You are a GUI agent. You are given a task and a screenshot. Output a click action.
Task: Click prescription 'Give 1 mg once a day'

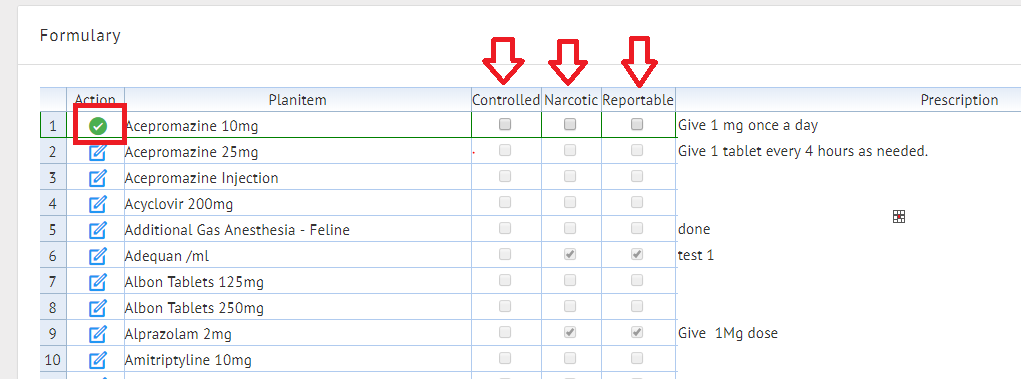coord(748,125)
